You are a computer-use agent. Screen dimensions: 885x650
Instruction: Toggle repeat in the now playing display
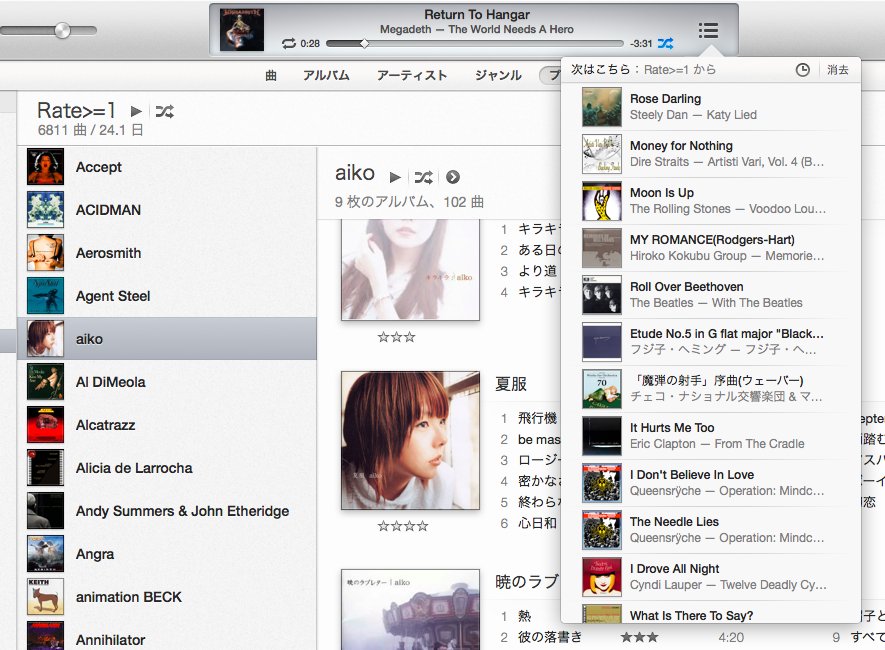click(x=289, y=43)
